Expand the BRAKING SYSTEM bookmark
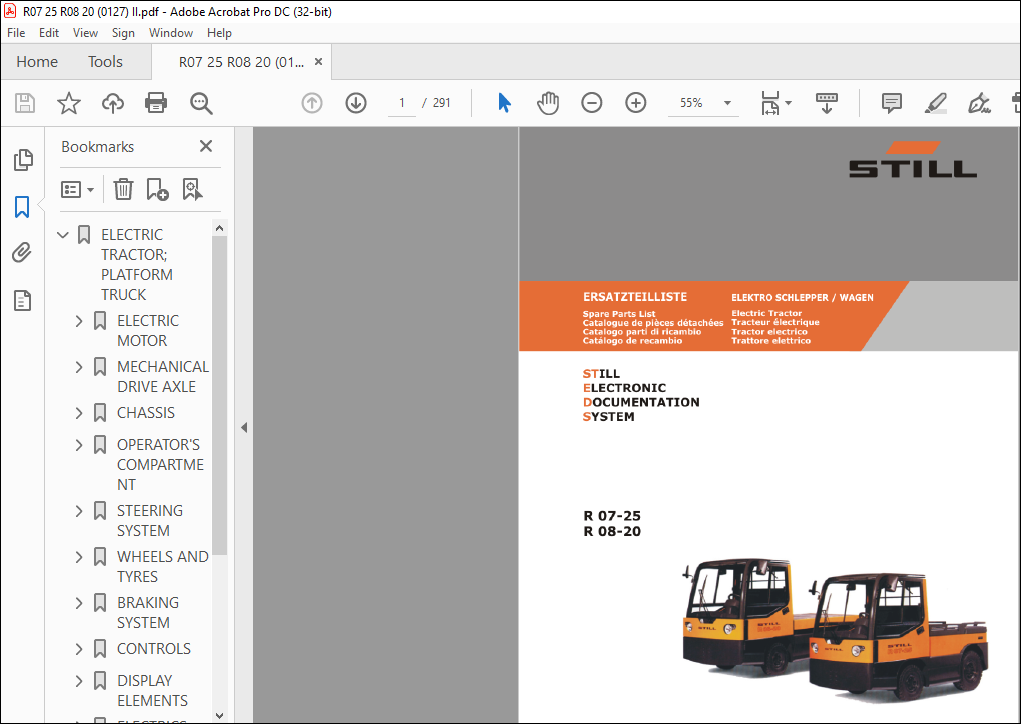The height and width of the screenshot is (724, 1021). [79, 603]
